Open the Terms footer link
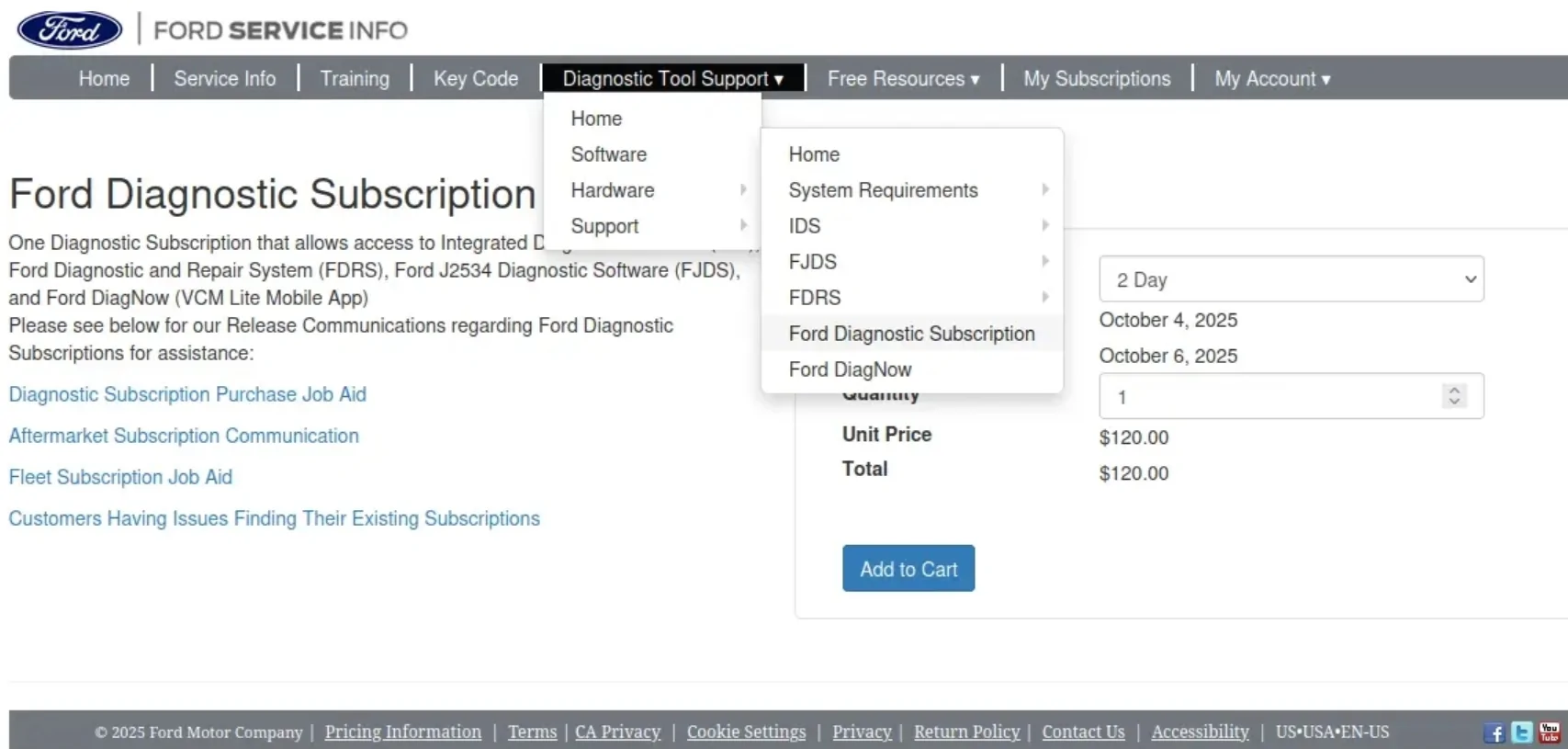This screenshot has height=749, width=1568. click(x=533, y=732)
